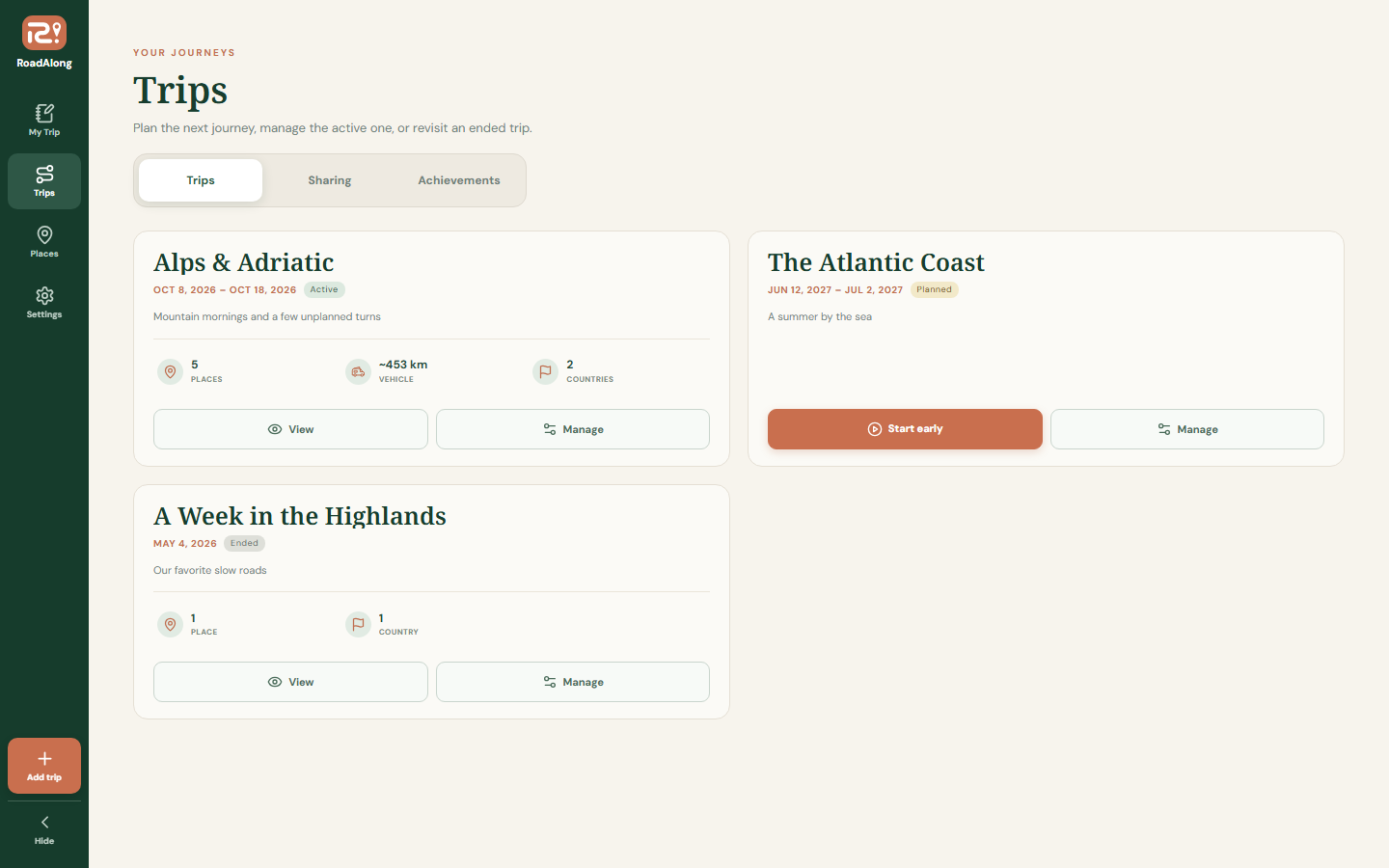Switch to the Sharing tab
The image size is (1389, 868).
point(330,180)
